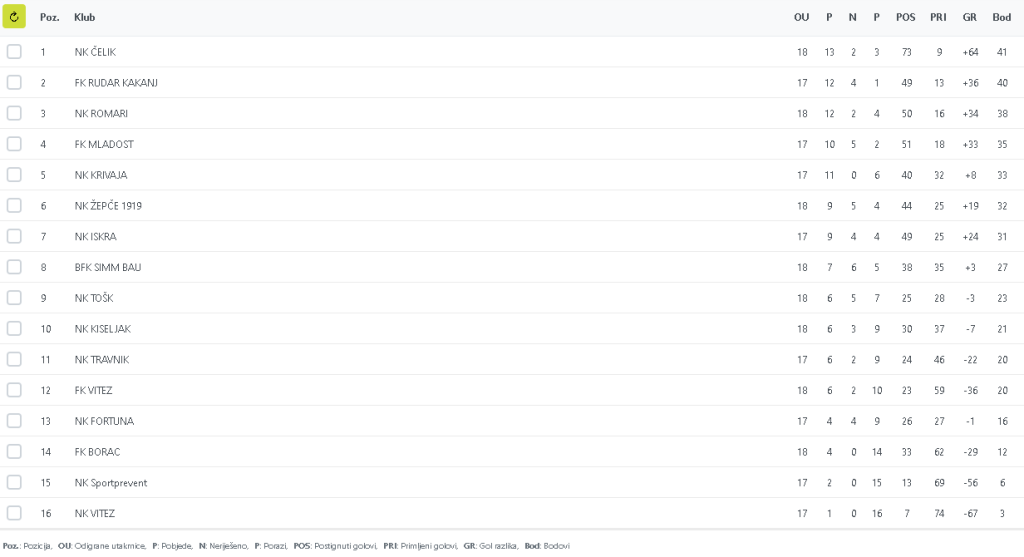Viewport: 1024px width, 557px height.
Task: Tick the BFK SIMM BAU checkbox
Action: 14,267
